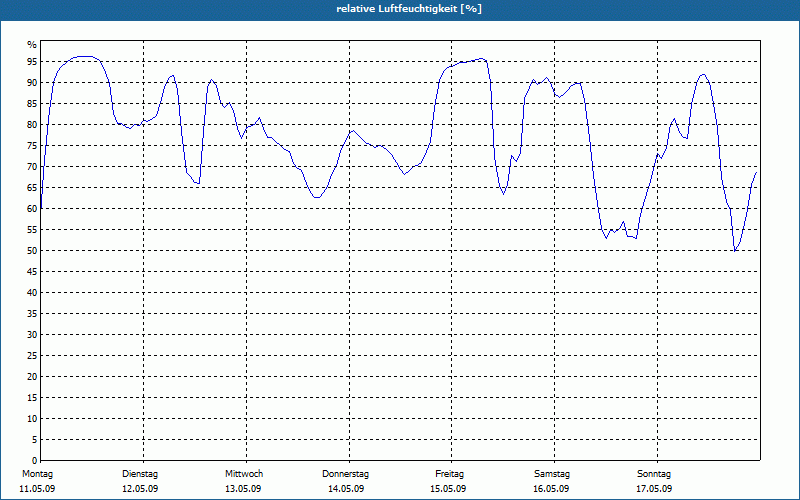
Task: Select the 'Donnerstag' axis label
Action: tap(345, 474)
